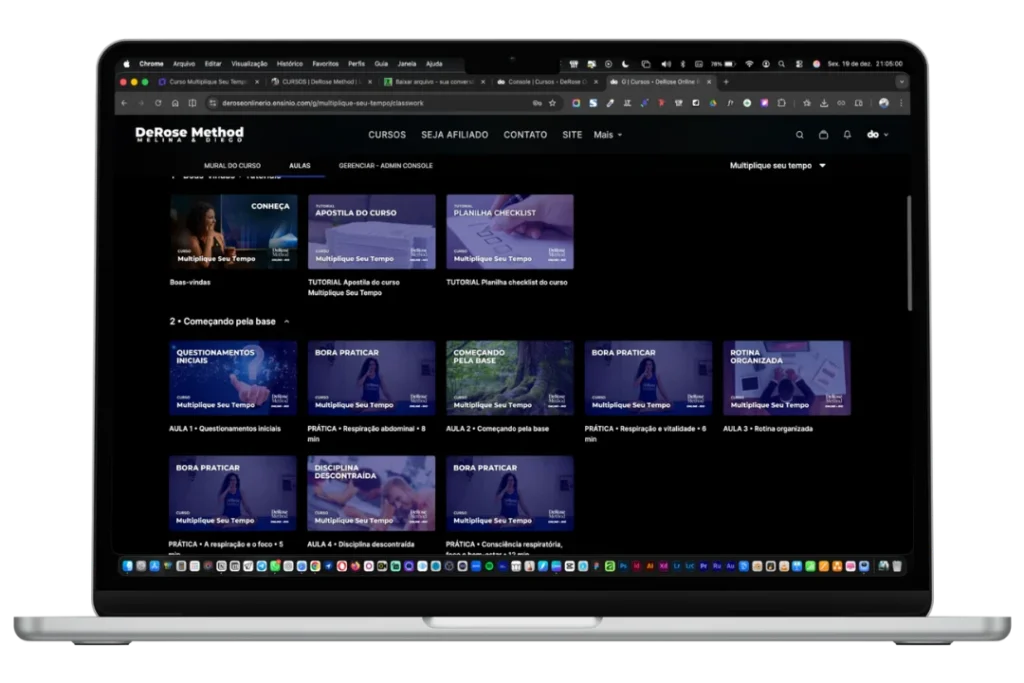The width and height of the screenshot is (1024, 683).
Task: Open Spotlight search in the macOS menu bar
Action: click(x=781, y=64)
